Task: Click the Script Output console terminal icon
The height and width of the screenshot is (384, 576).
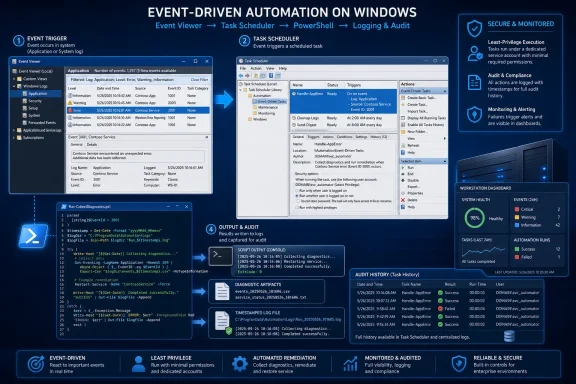Action: pyautogui.click(x=220, y=256)
